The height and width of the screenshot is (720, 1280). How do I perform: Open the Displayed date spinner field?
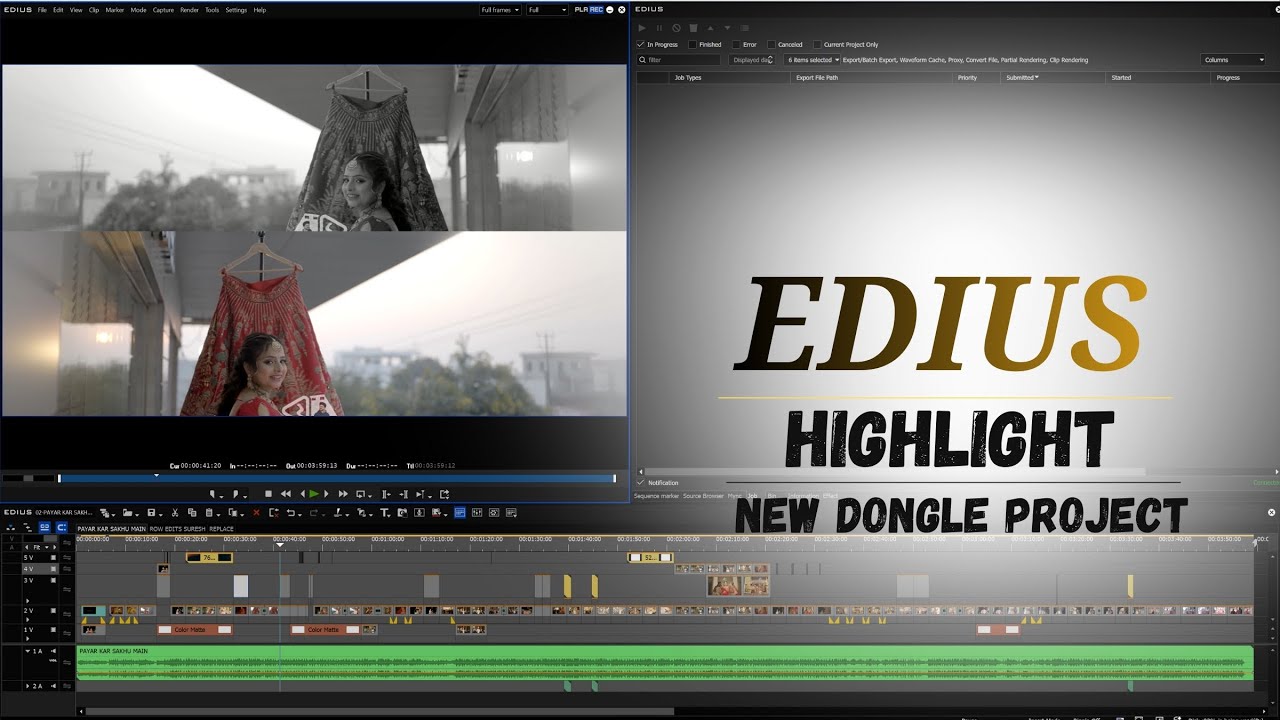click(754, 60)
